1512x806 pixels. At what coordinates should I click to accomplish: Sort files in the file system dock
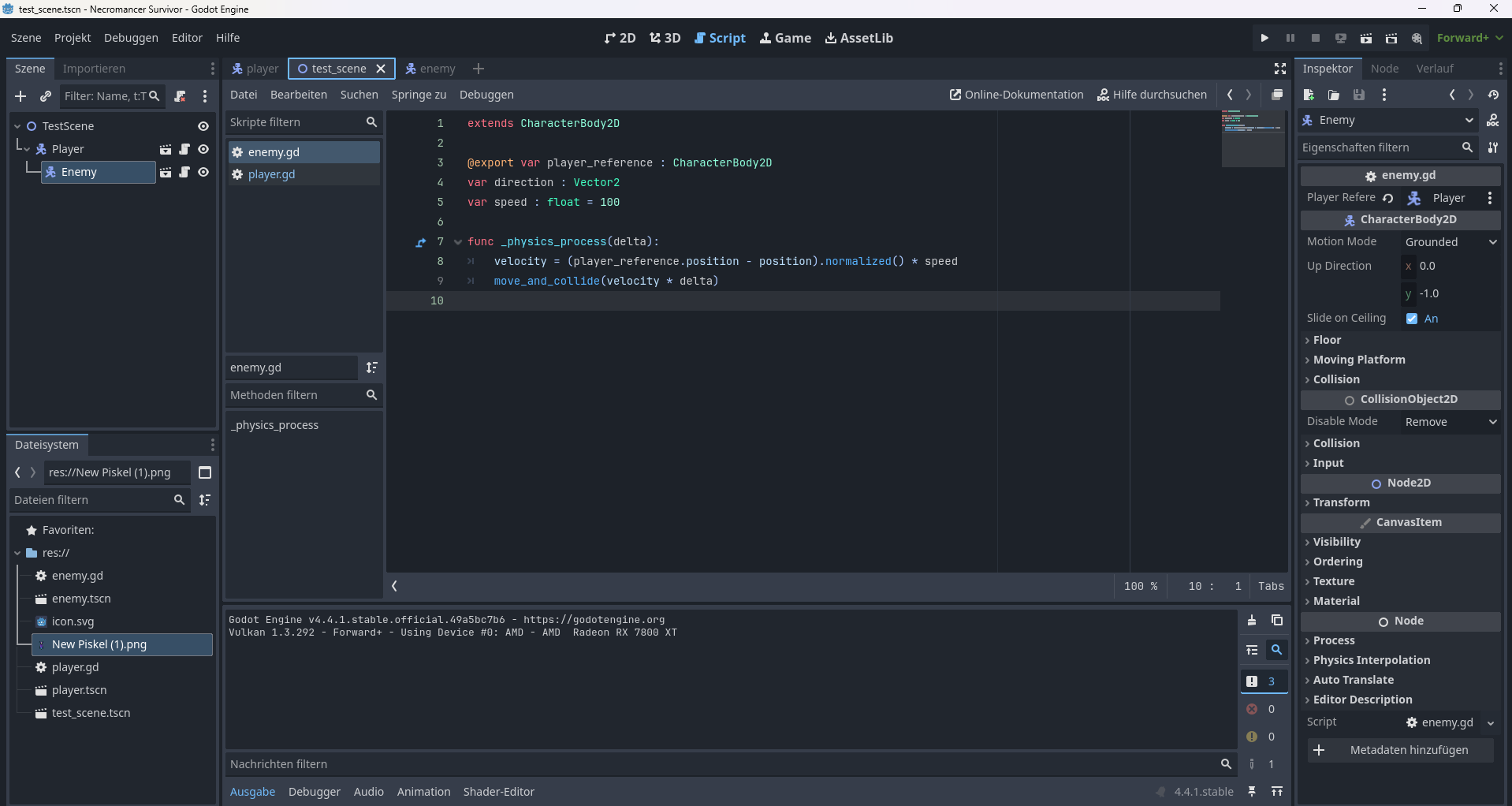click(x=205, y=500)
